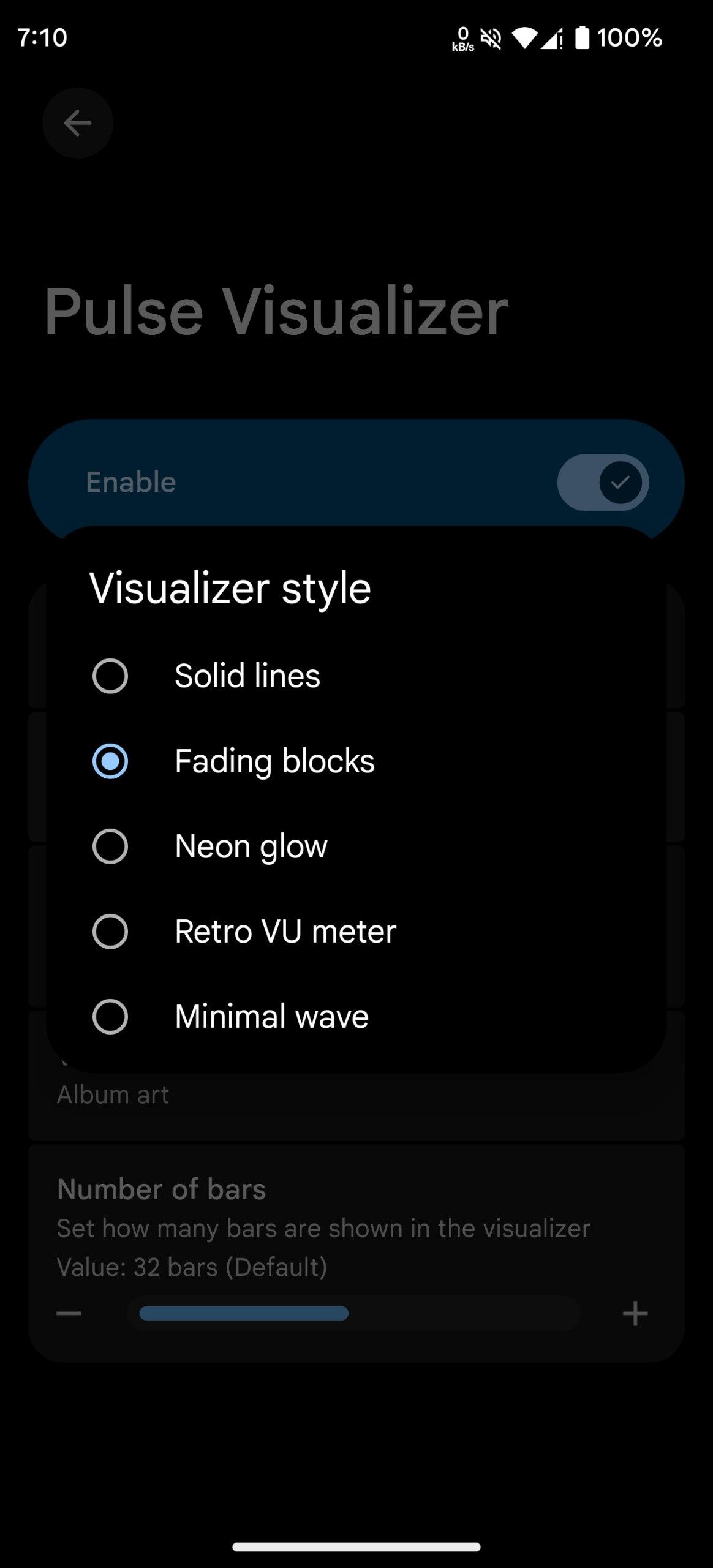Tap the back arrow icon
The image size is (713, 1568).
click(78, 123)
